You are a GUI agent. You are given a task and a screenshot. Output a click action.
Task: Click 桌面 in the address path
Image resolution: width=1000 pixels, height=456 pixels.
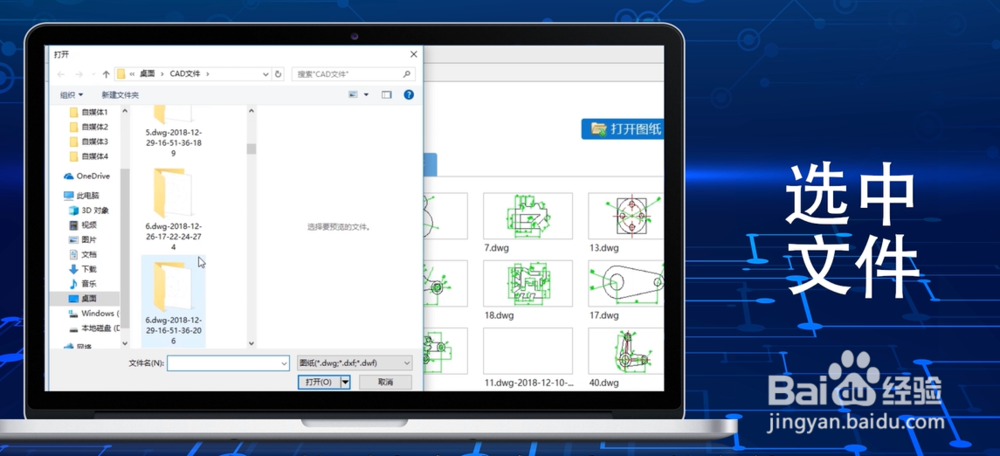coord(147,74)
